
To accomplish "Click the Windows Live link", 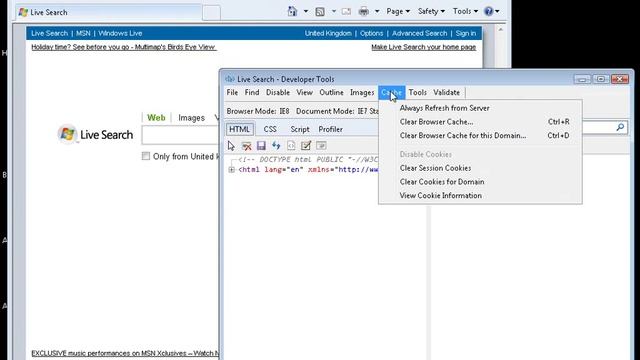I will [120, 33].
